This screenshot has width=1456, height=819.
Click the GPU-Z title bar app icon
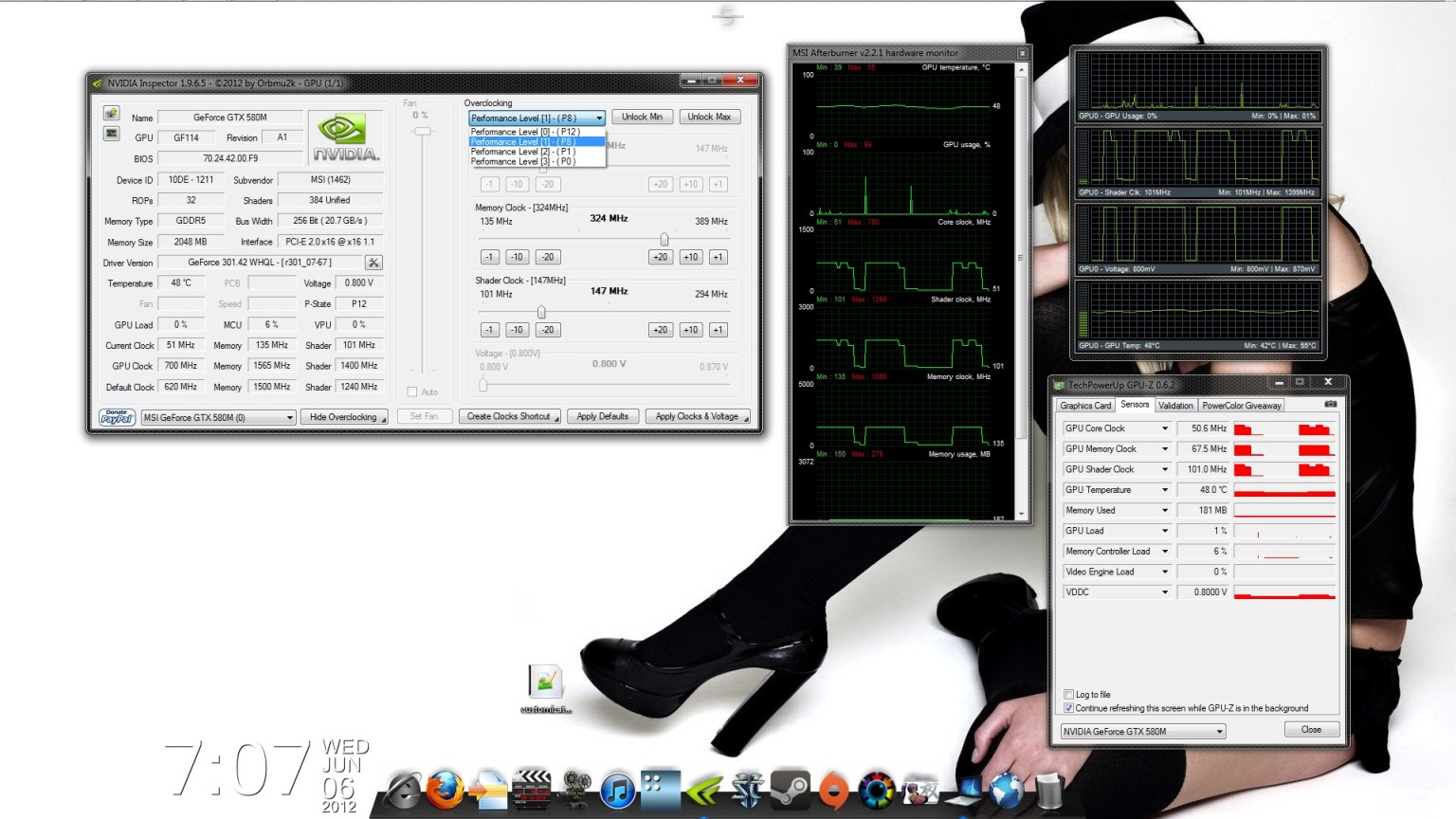[x=1060, y=385]
